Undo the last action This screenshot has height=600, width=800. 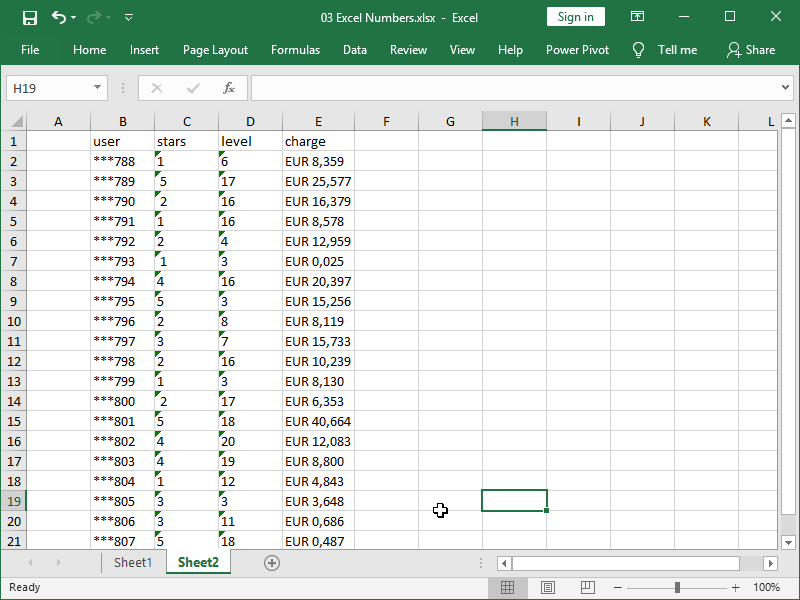pyautogui.click(x=56, y=17)
